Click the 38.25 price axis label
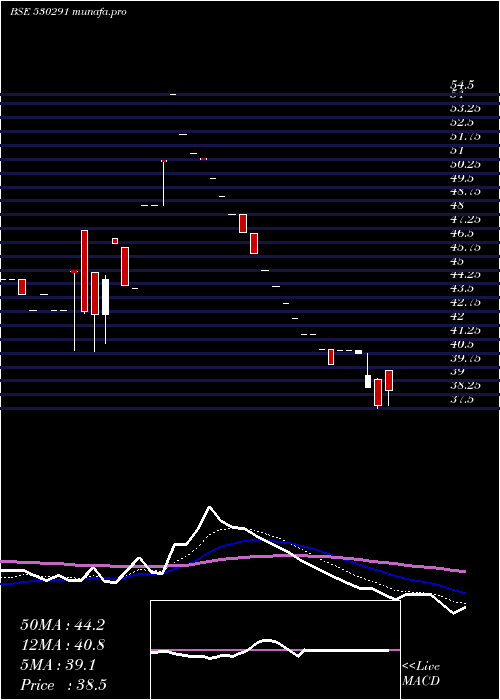This screenshot has height=700, width=500. (465, 385)
